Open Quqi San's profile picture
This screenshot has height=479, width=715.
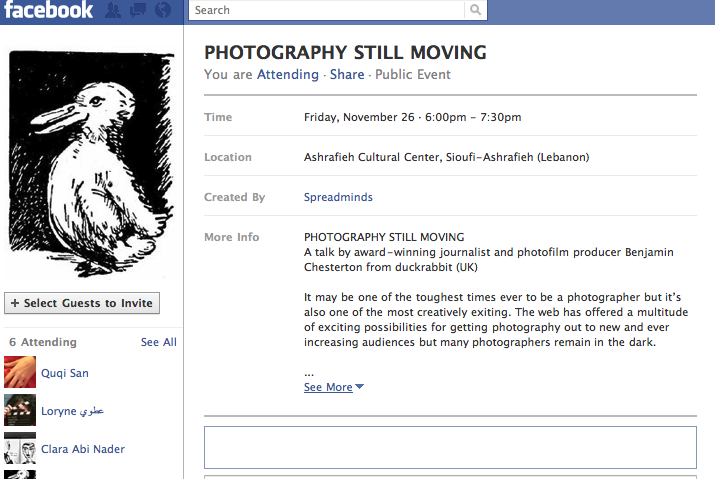click(x=20, y=372)
